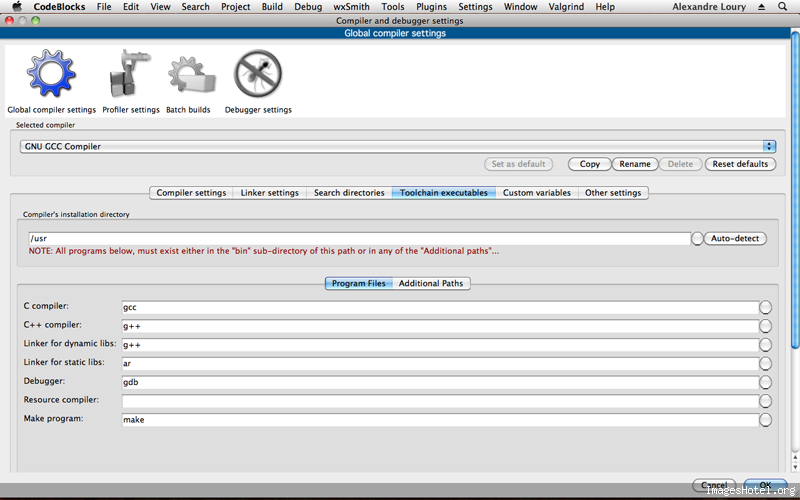
Task: Click the Debugger gdb field
Action: click(440, 382)
